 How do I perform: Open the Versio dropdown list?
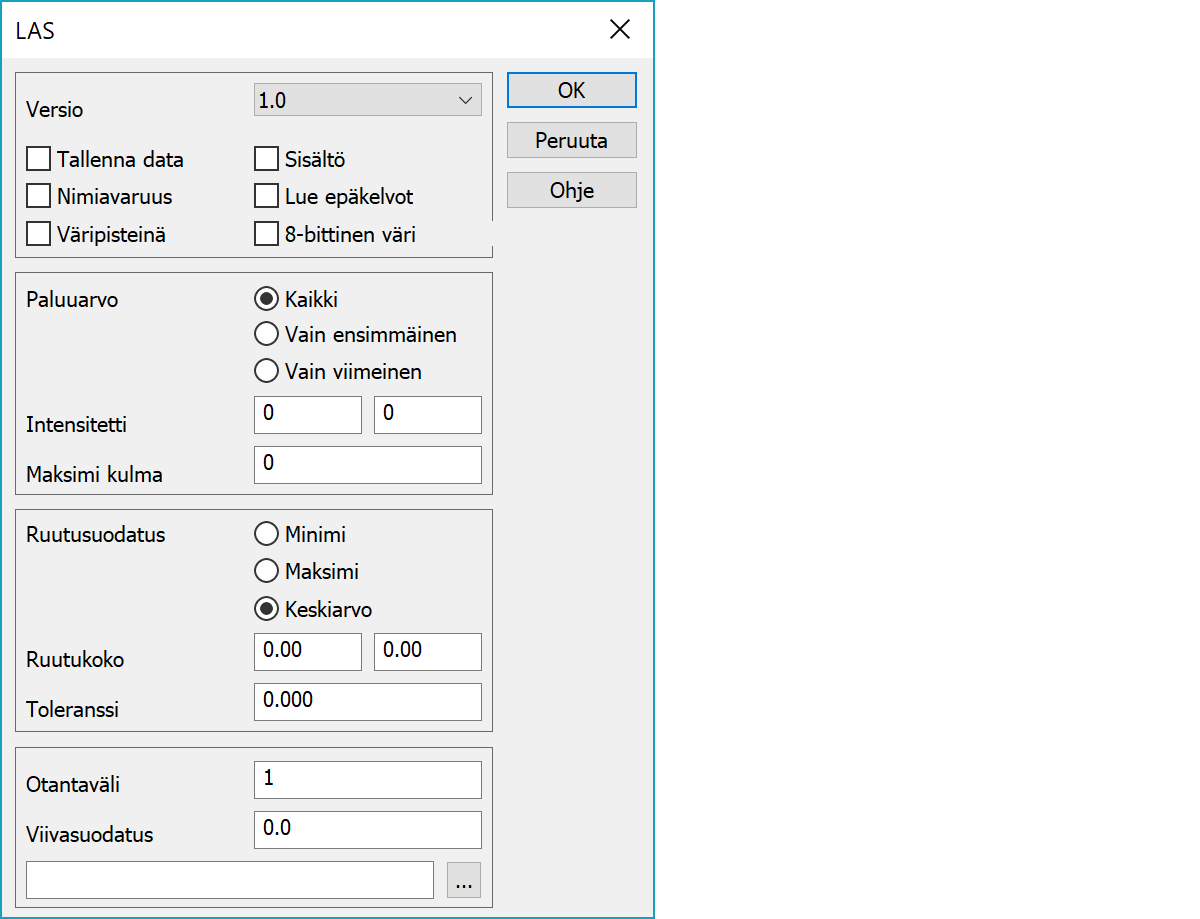point(367,100)
